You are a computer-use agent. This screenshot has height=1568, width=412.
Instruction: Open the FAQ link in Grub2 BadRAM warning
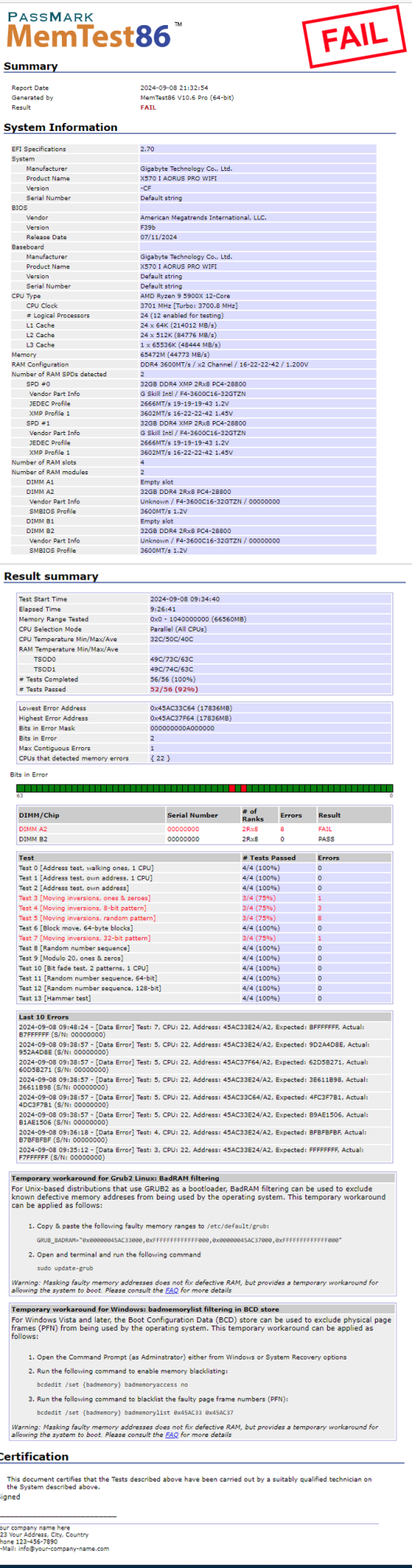pyautogui.click(x=172, y=1290)
